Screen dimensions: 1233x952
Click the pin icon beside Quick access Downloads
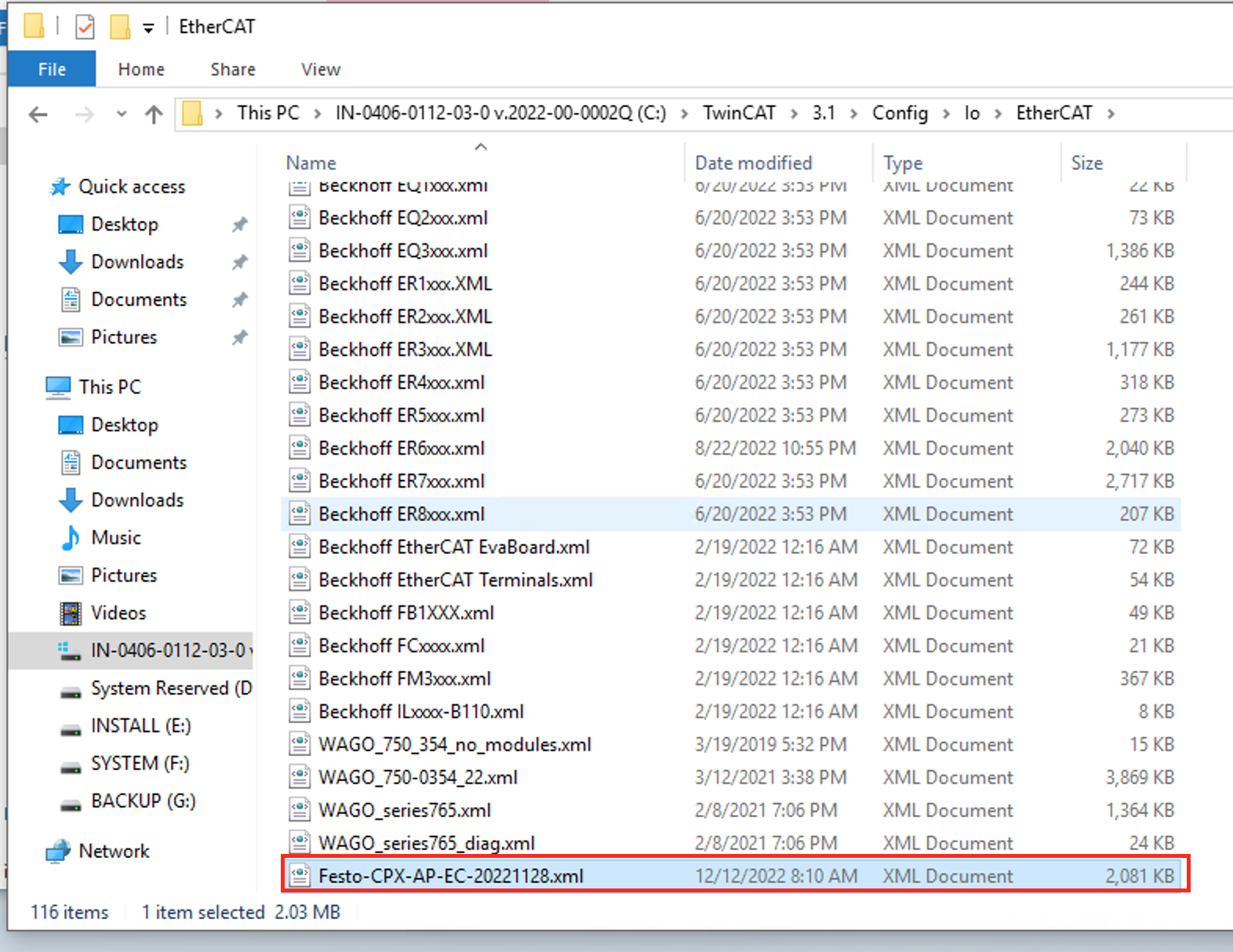[239, 262]
